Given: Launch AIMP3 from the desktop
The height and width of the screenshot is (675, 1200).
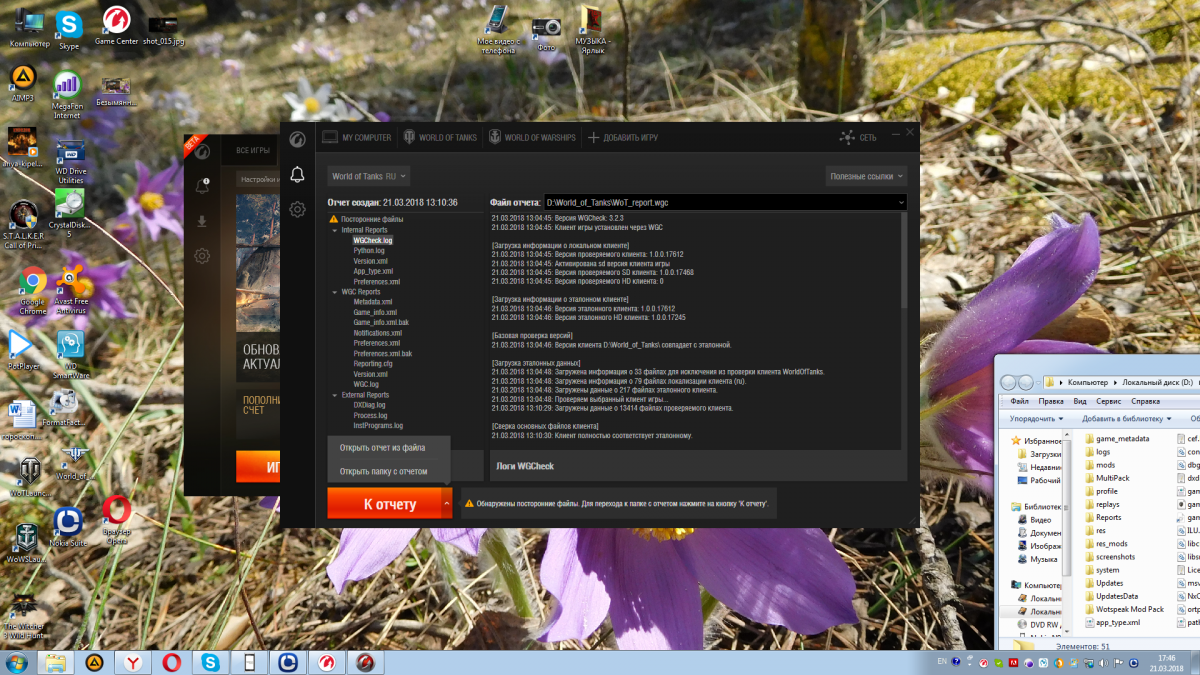Looking at the screenshot, I should 23,83.
